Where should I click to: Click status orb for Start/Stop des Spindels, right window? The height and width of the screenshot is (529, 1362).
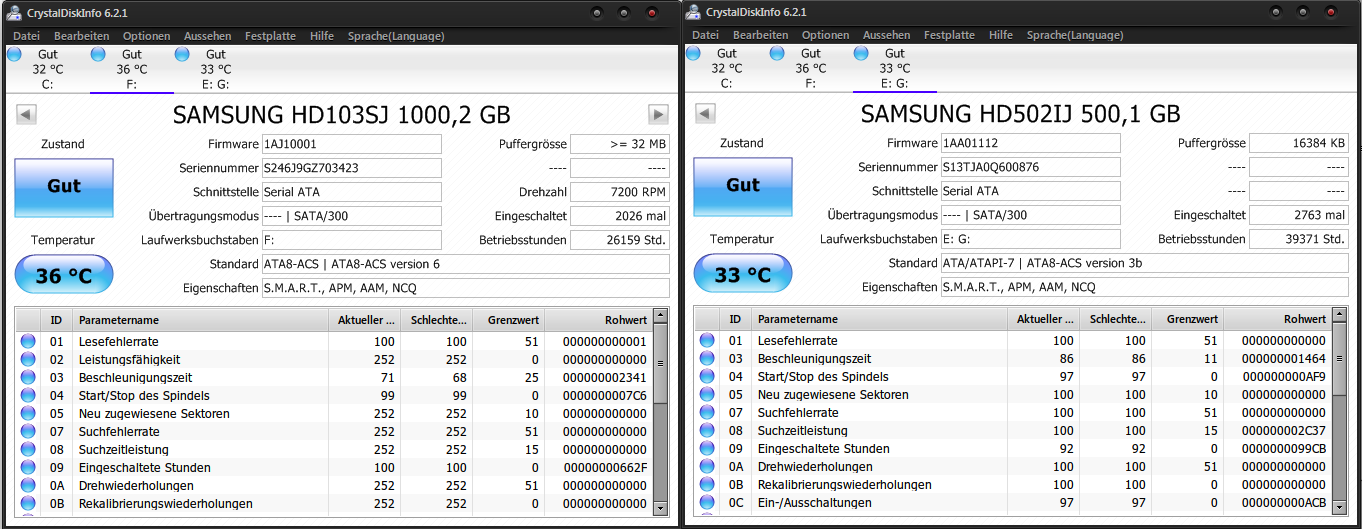click(x=707, y=376)
